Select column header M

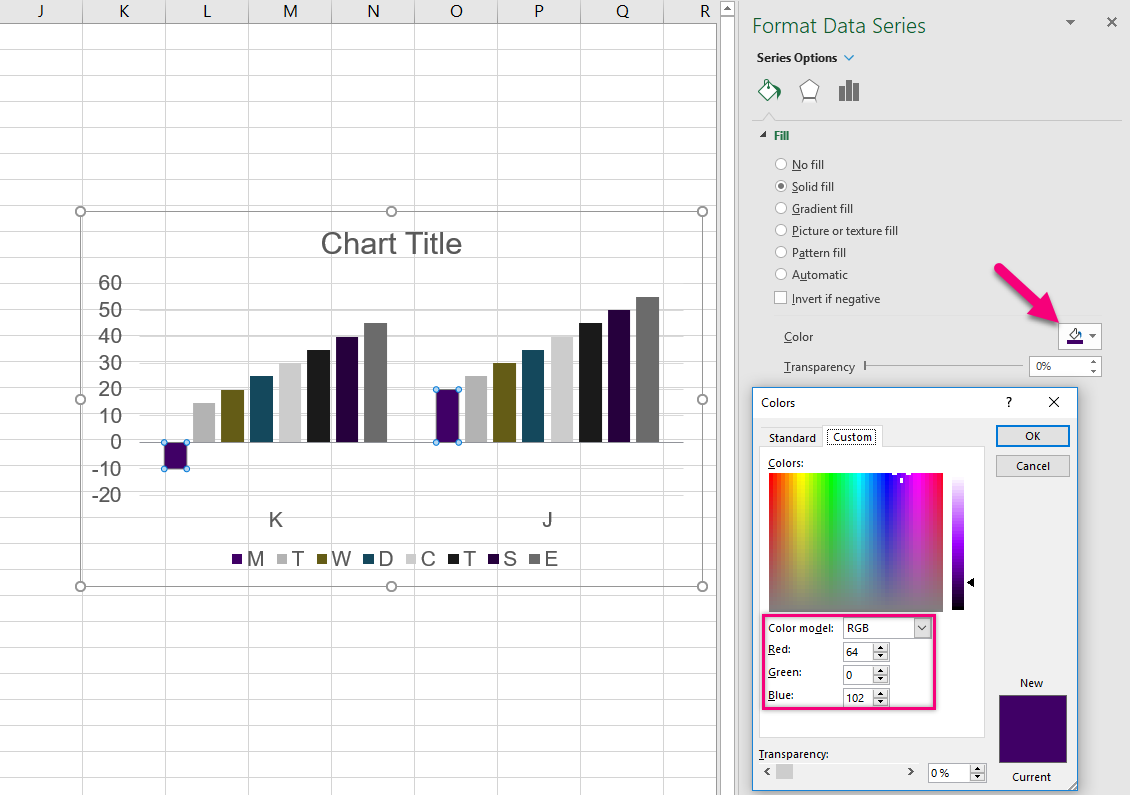click(x=290, y=12)
